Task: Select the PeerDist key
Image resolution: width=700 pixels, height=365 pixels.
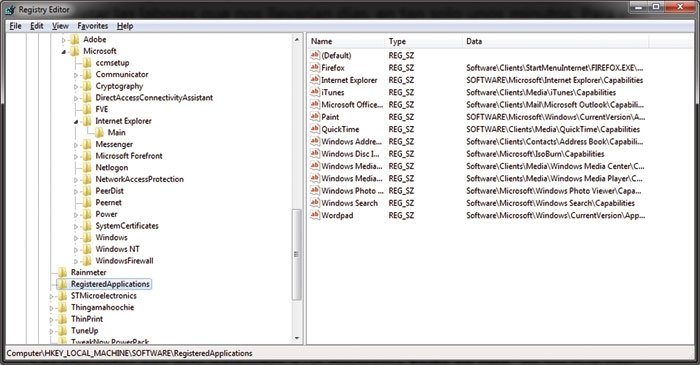Action: pyautogui.click(x=109, y=191)
